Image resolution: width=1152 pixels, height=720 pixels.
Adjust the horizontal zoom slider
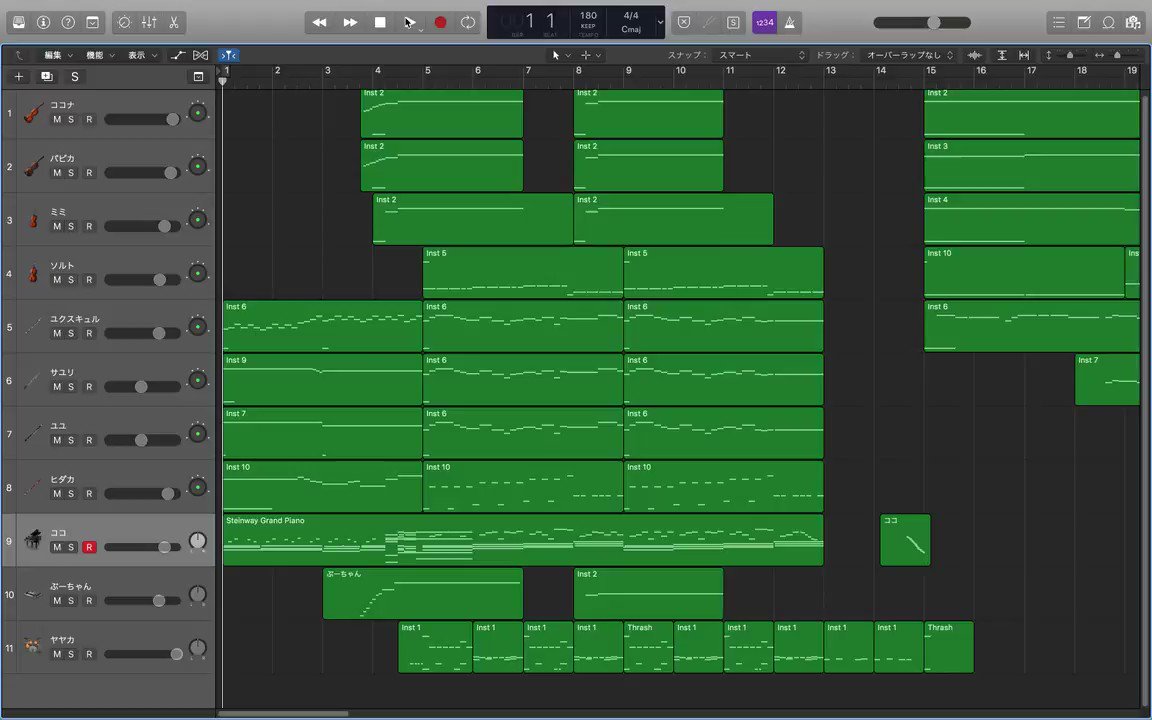(x=1116, y=55)
